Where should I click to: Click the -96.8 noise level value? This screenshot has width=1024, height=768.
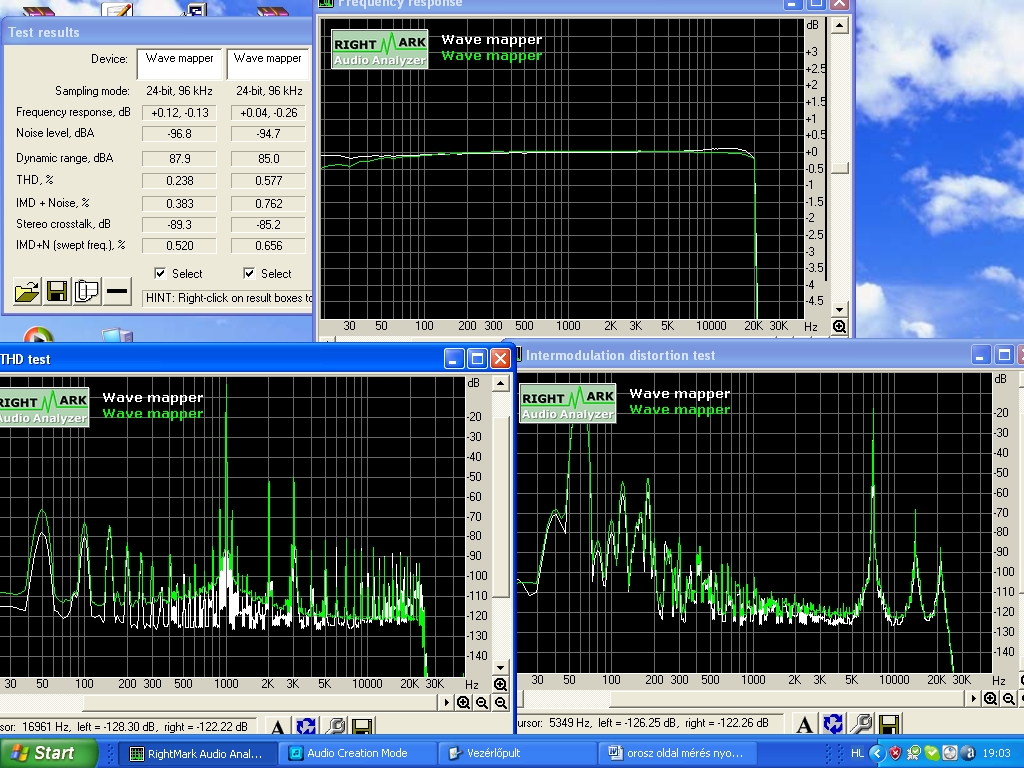(179, 134)
